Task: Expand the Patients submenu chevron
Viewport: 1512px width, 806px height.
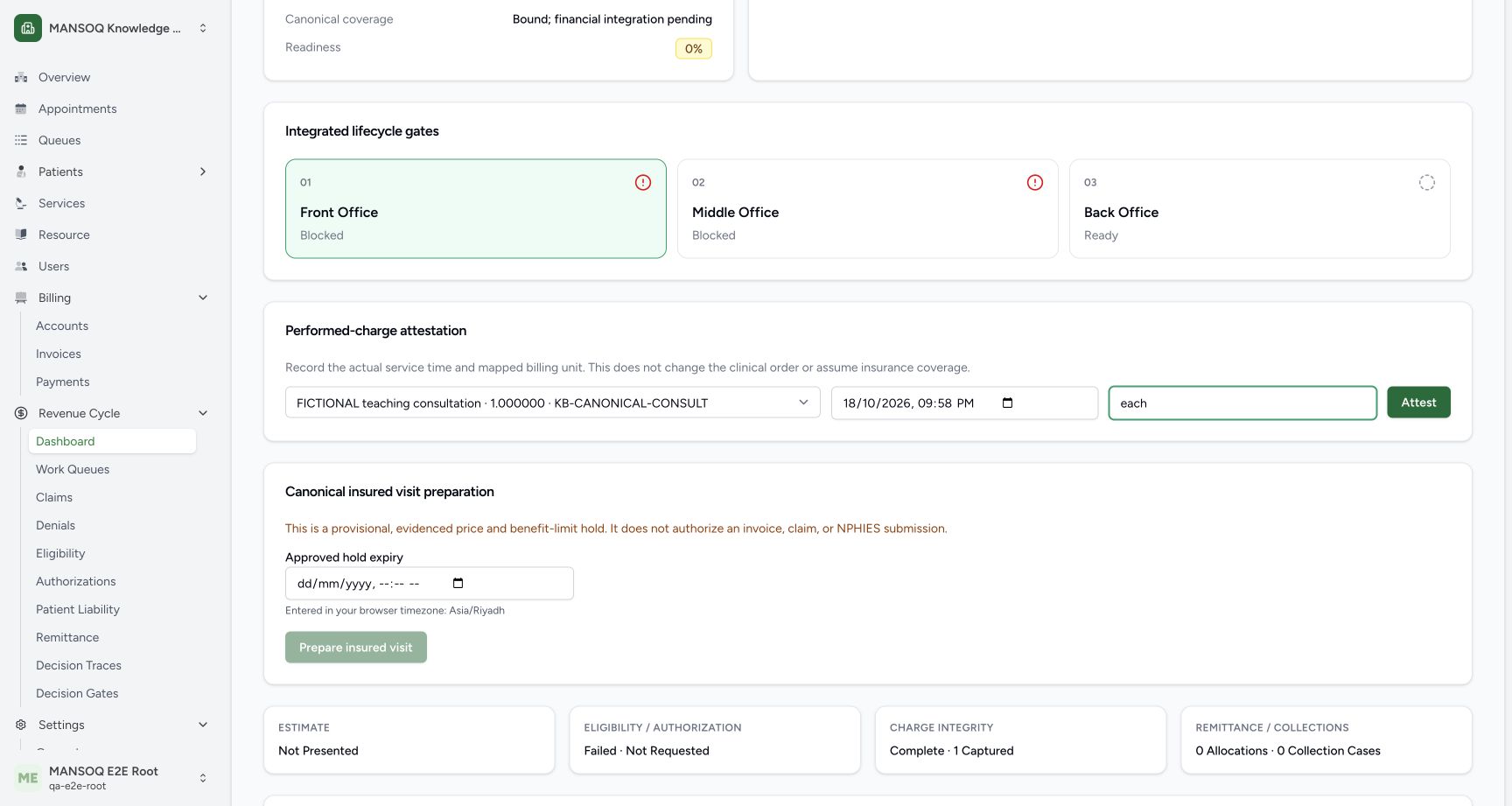Action: coord(203,172)
